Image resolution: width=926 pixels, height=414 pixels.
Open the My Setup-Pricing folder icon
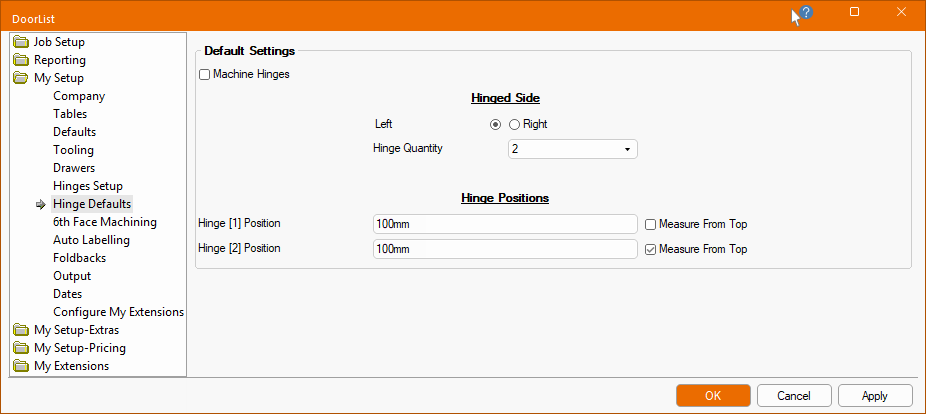pos(21,348)
